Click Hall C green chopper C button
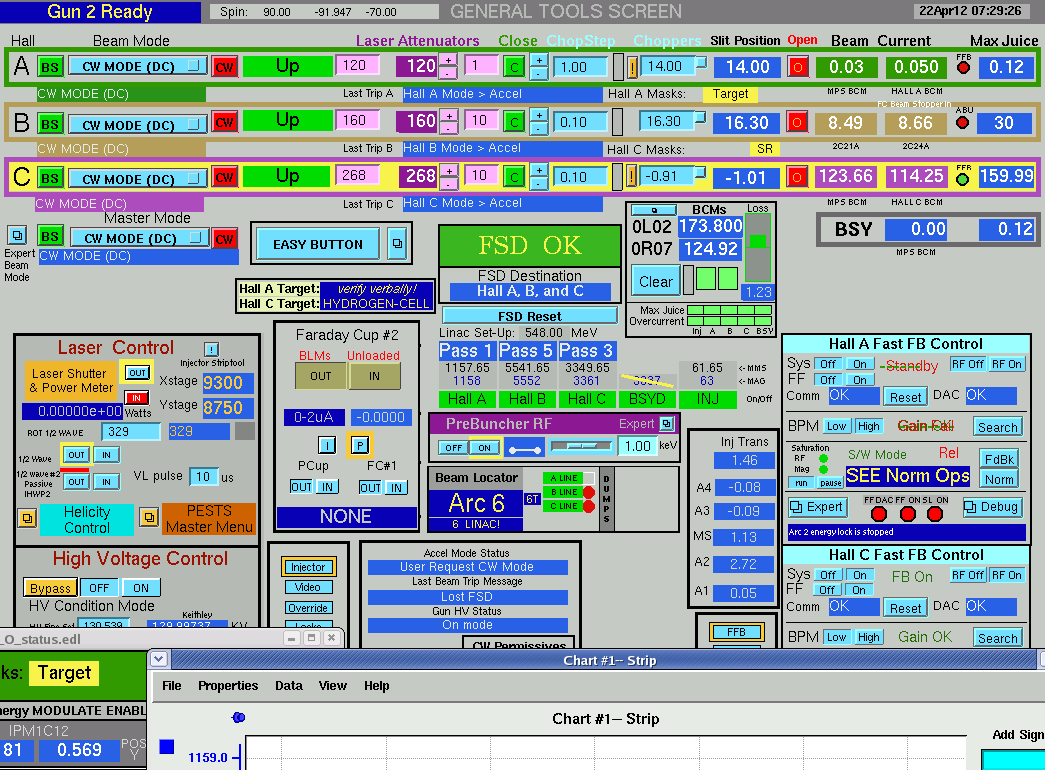 point(513,177)
